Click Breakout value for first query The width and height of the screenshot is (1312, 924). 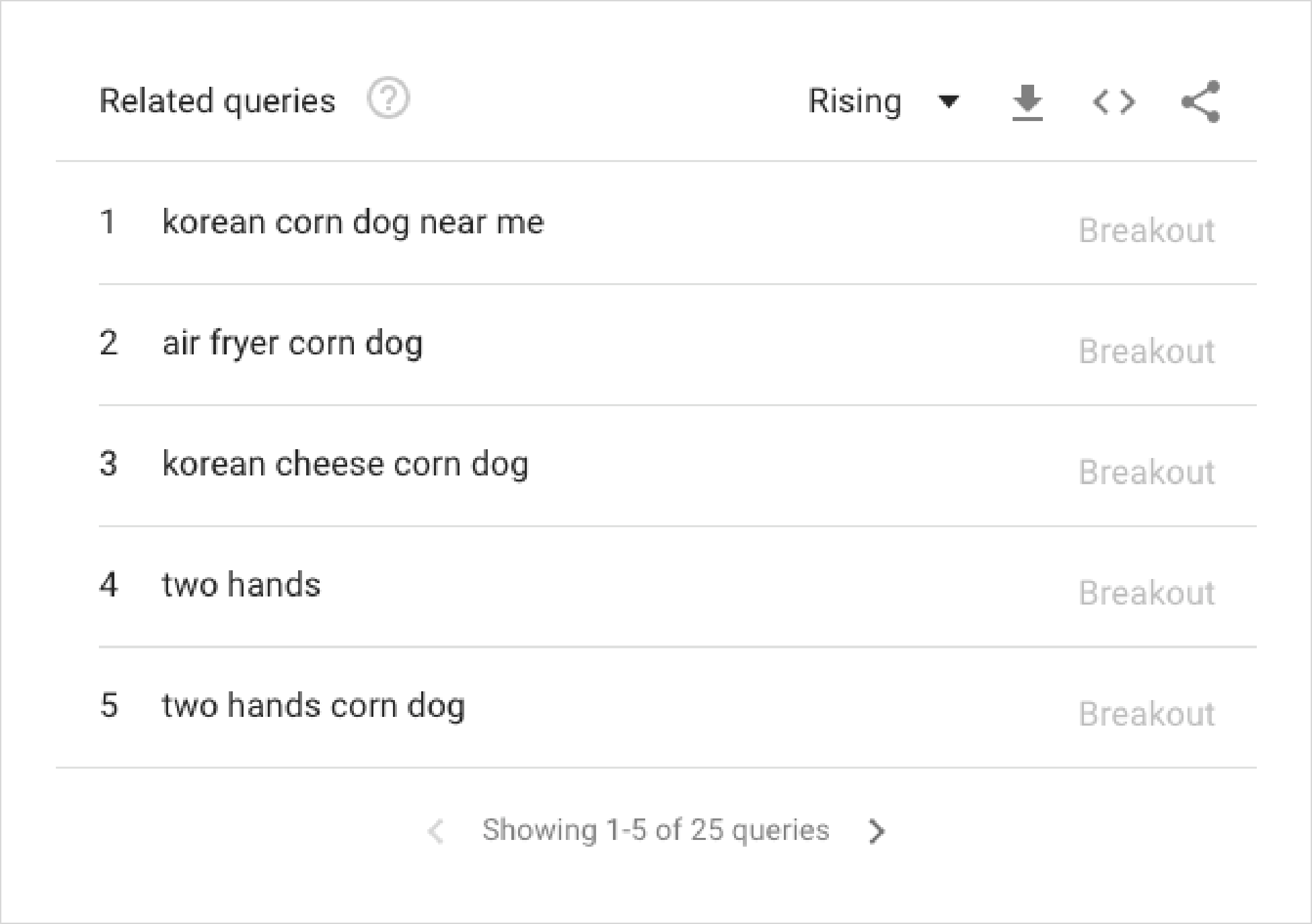tap(1147, 231)
